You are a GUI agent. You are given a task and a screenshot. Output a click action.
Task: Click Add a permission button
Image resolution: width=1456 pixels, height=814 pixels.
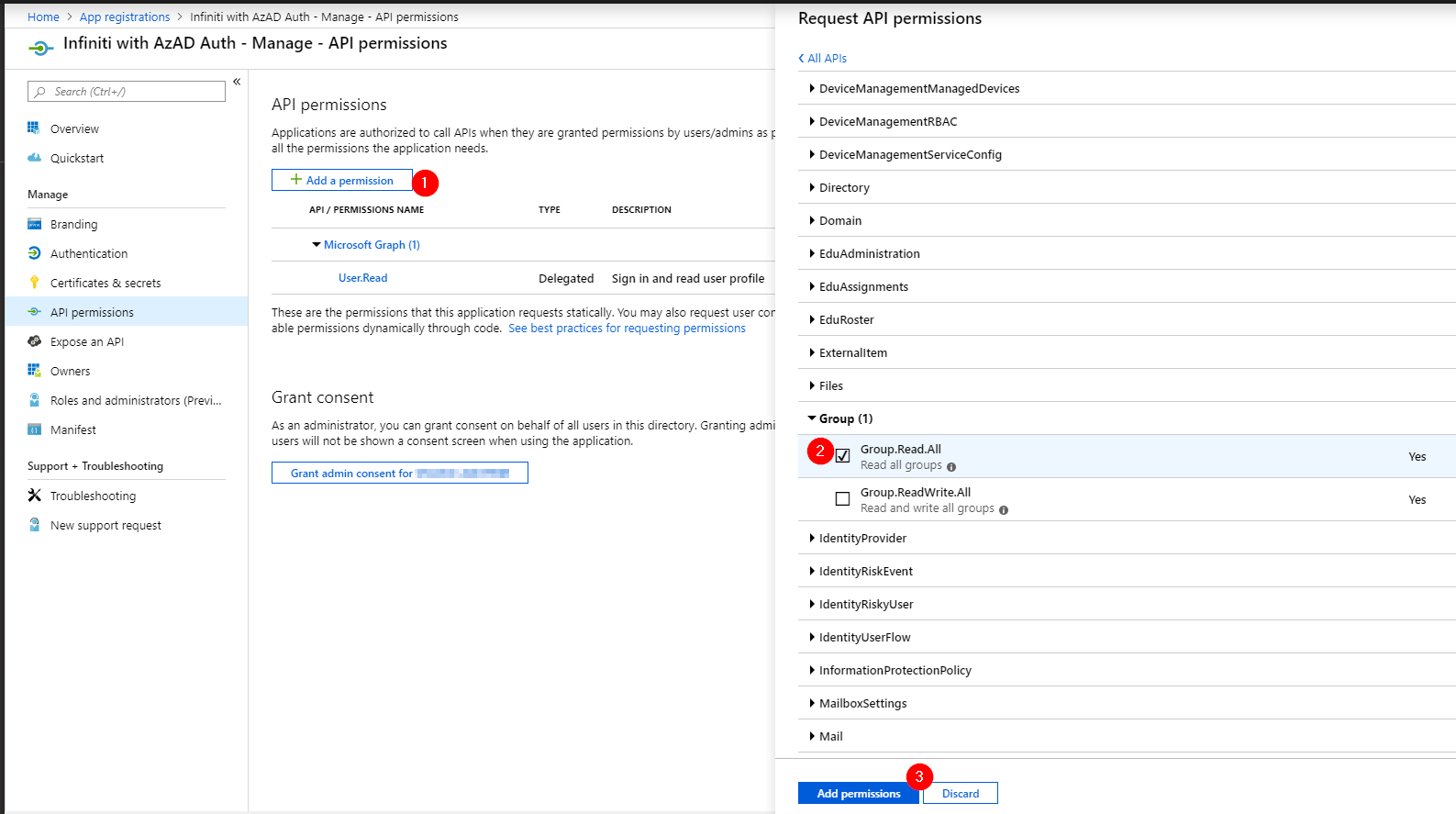tap(342, 180)
